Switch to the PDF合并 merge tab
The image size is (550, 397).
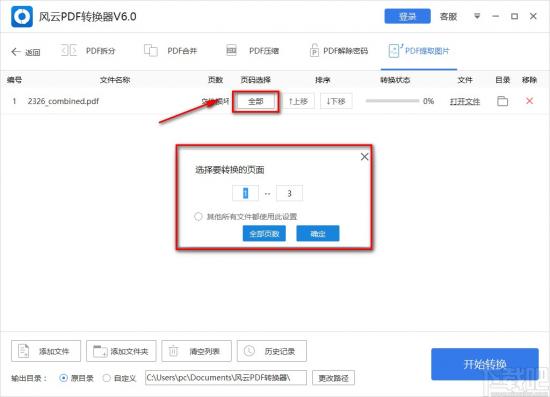[171, 51]
